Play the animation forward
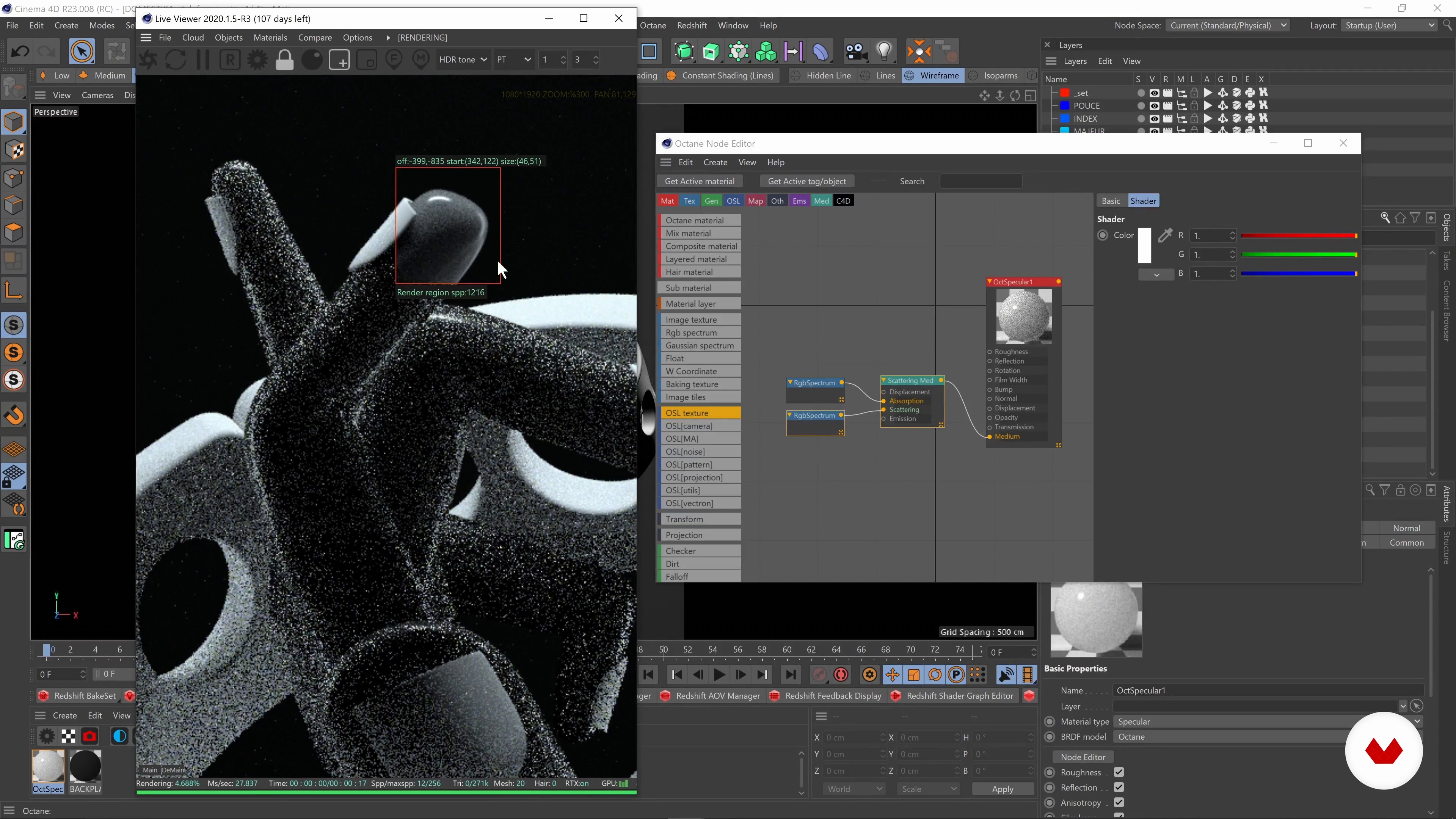Screen dimensions: 1456x819 (719, 674)
